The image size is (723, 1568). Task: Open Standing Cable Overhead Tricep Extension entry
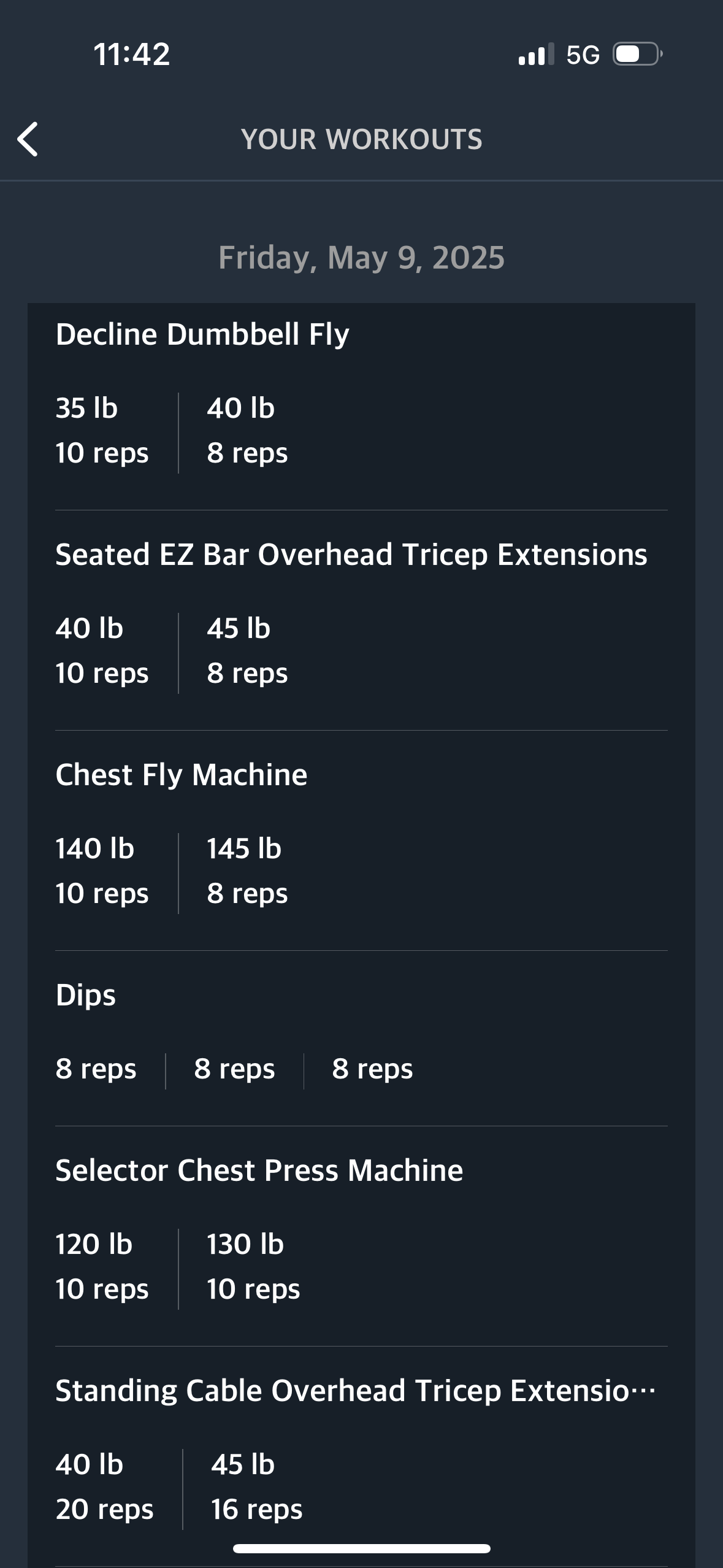coord(354,1391)
